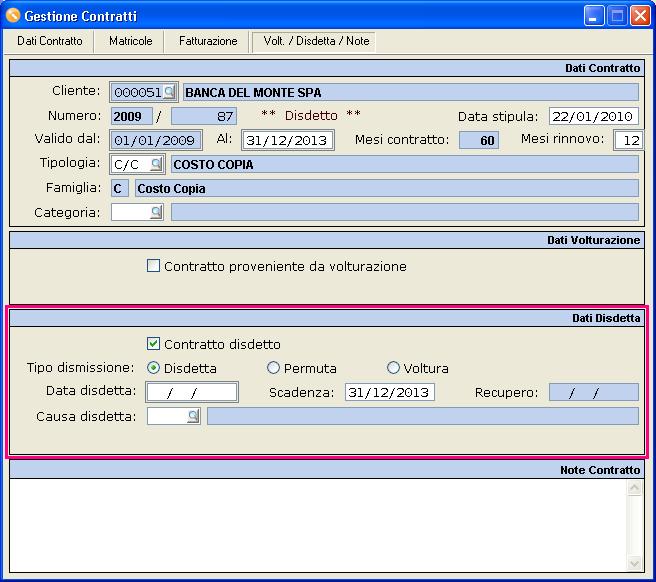This screenshot has height=582, width=656.
Task: Click the Gestione Contratti title bar app icon
Action: tap(13, 15)
